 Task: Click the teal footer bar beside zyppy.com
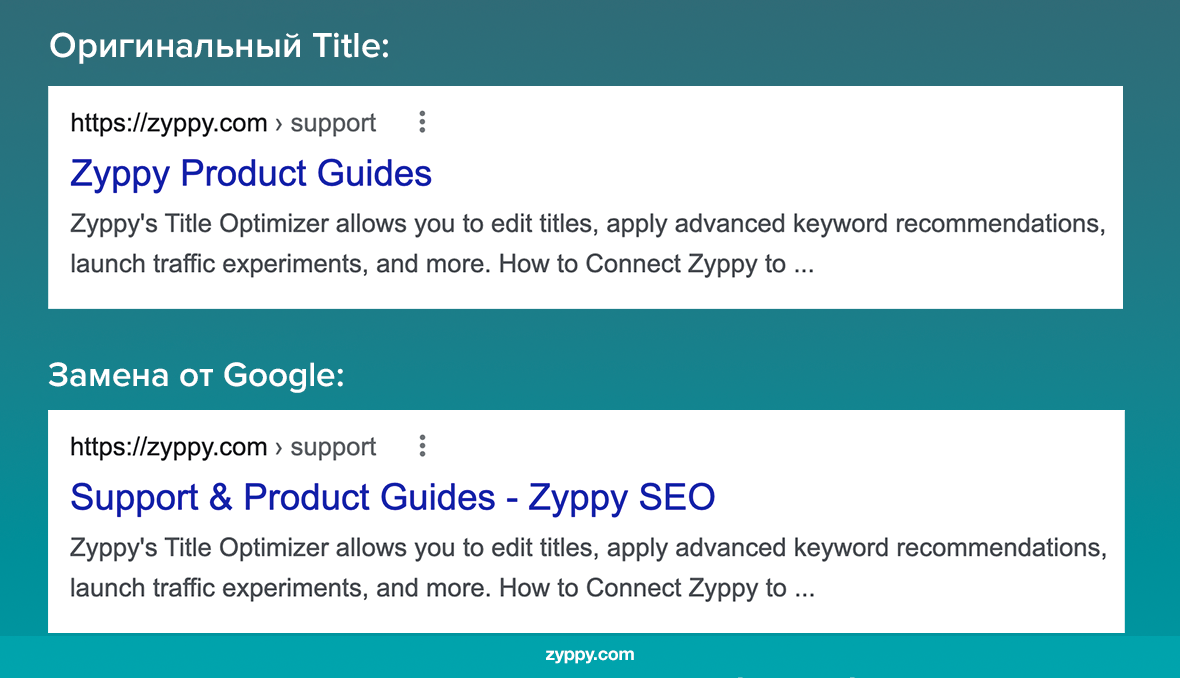pos(300,655)
